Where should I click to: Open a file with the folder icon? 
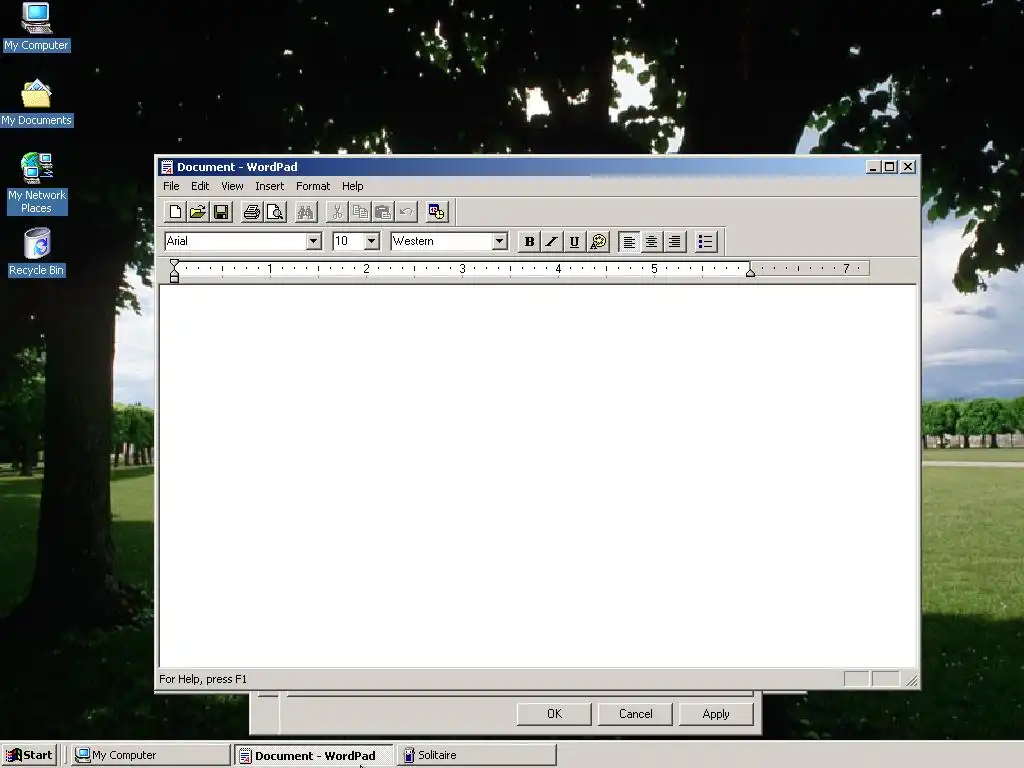pyautogui.click(x=198, y=212)
